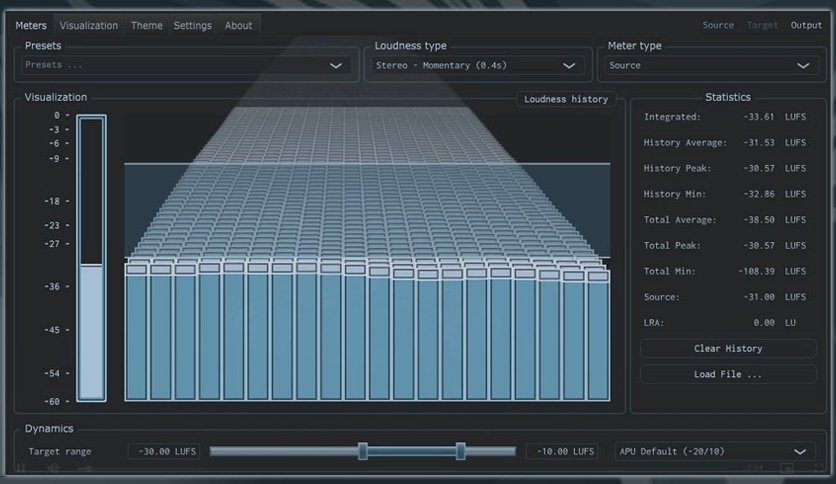The image size is (836, 484).
Task: Select the Output view at top right
Action: tap(806, 25)
